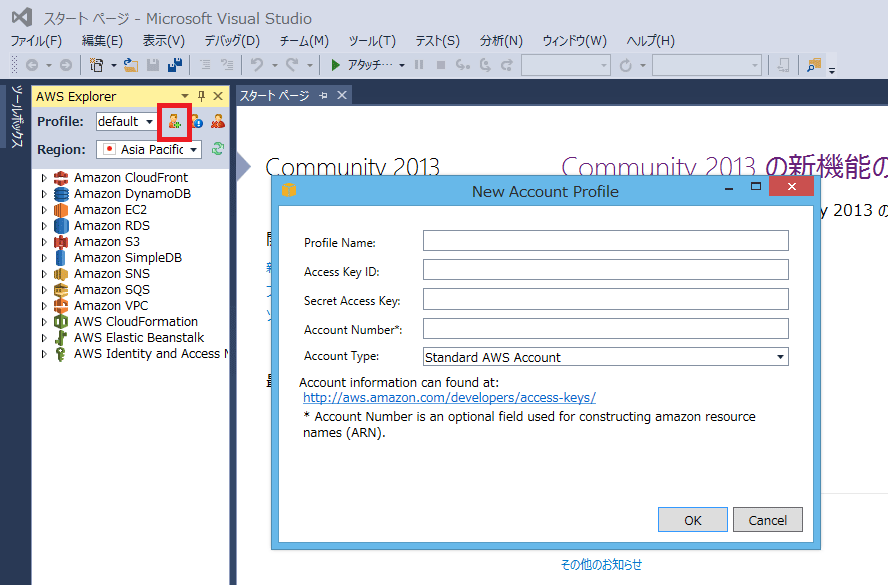This screenshot has height=585, width=888.
Task: Open the その他のお知らせ link
Action: (601, 564)
